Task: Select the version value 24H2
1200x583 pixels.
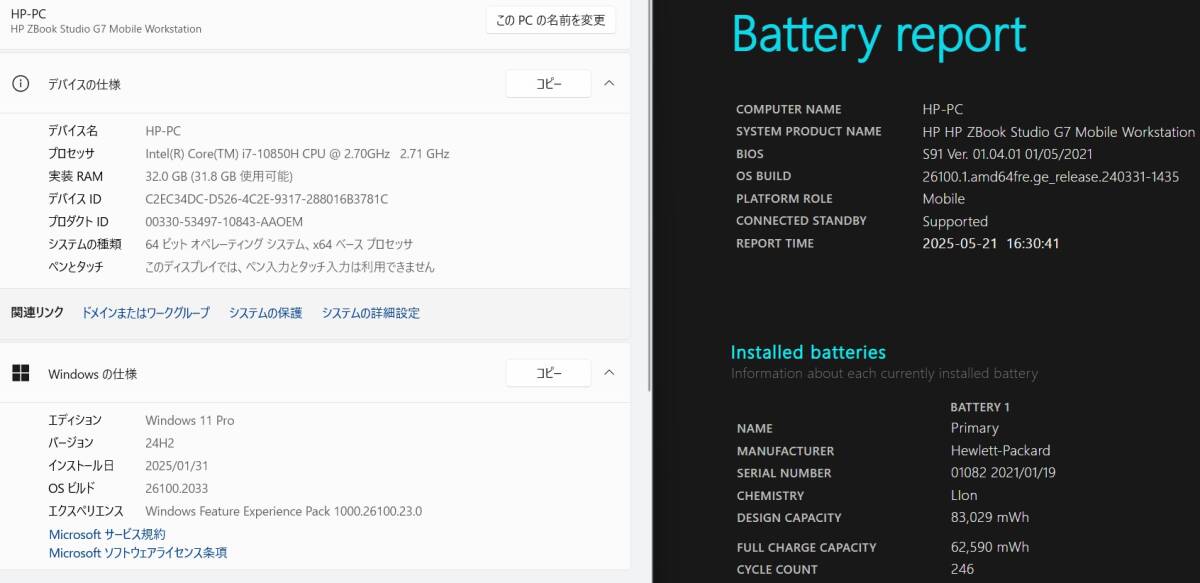Action: 161,442
